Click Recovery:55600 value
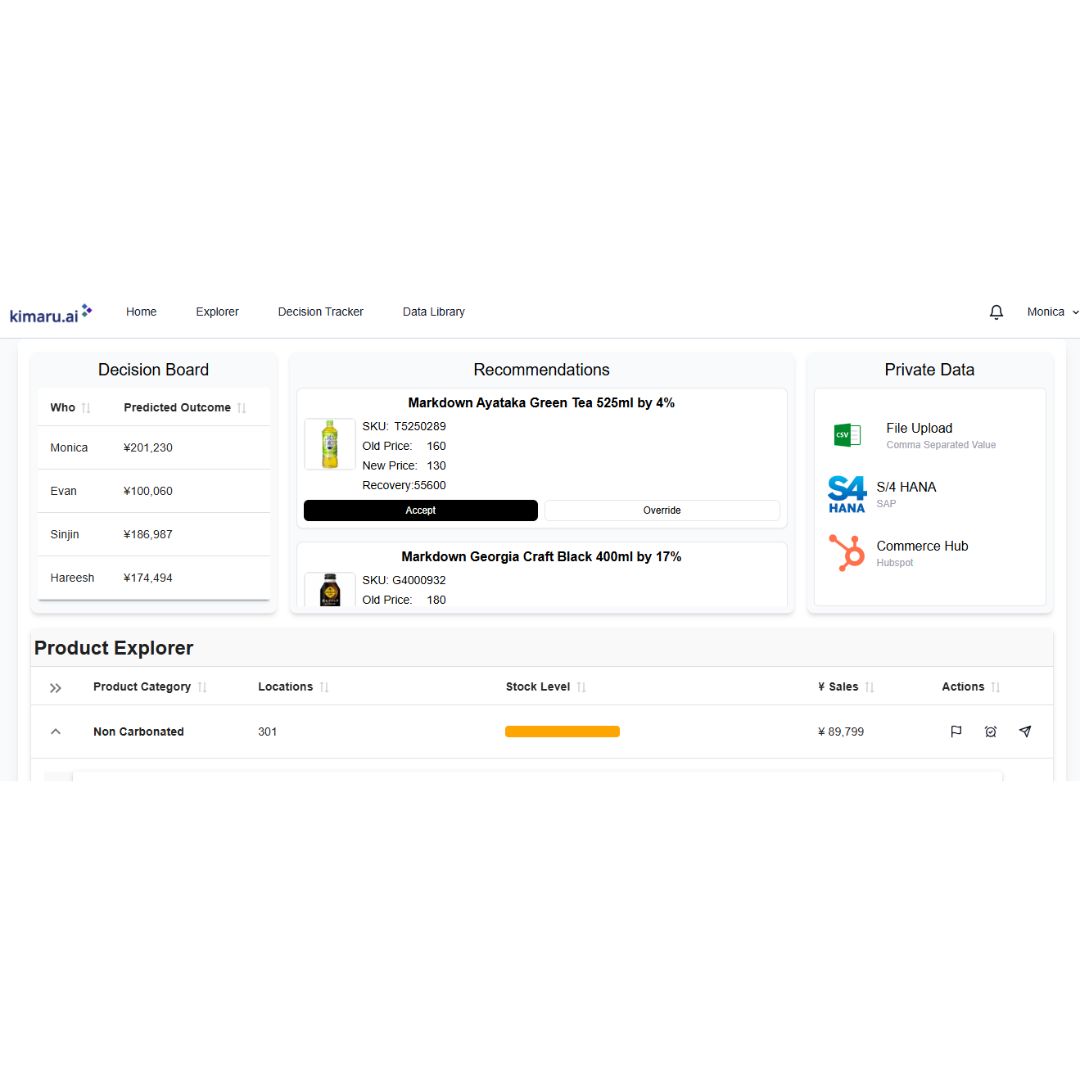This screenshot has width=1080, height=1080. coord(404,486)
